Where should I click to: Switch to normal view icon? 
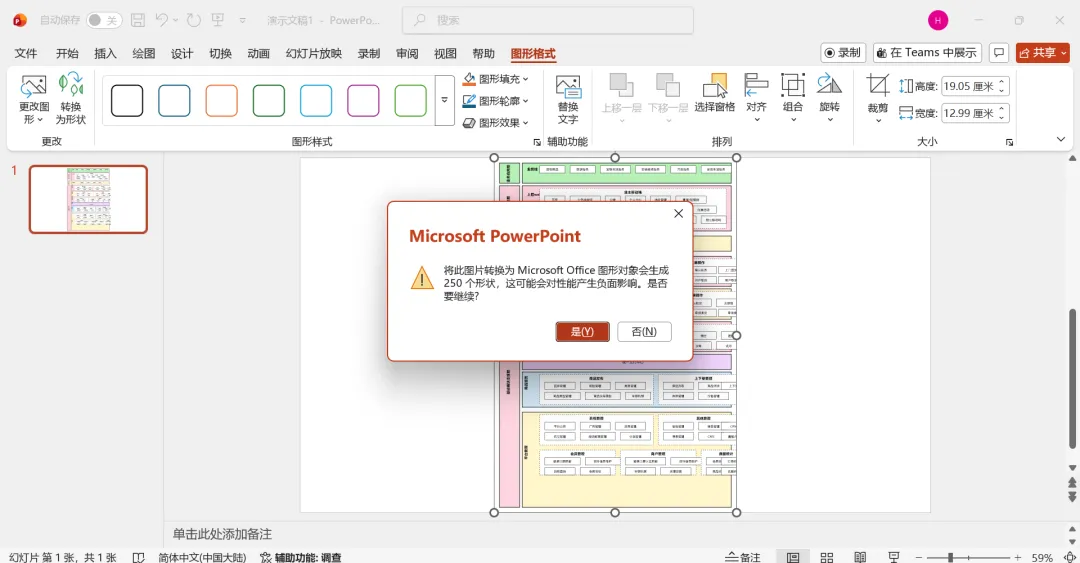click(x=793, y=557)
